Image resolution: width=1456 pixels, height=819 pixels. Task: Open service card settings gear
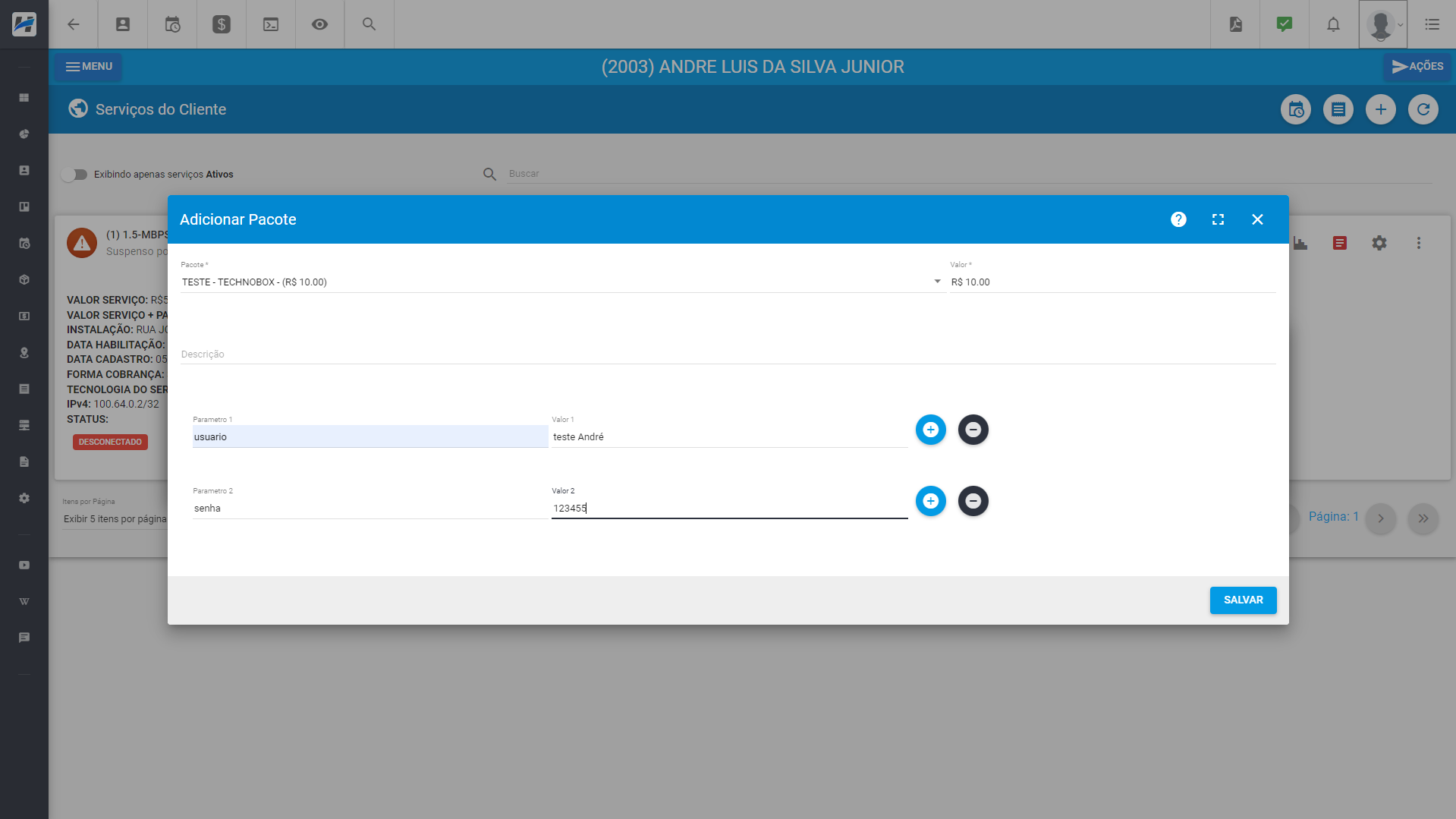pyautogui.click(x=1379, y=243)
